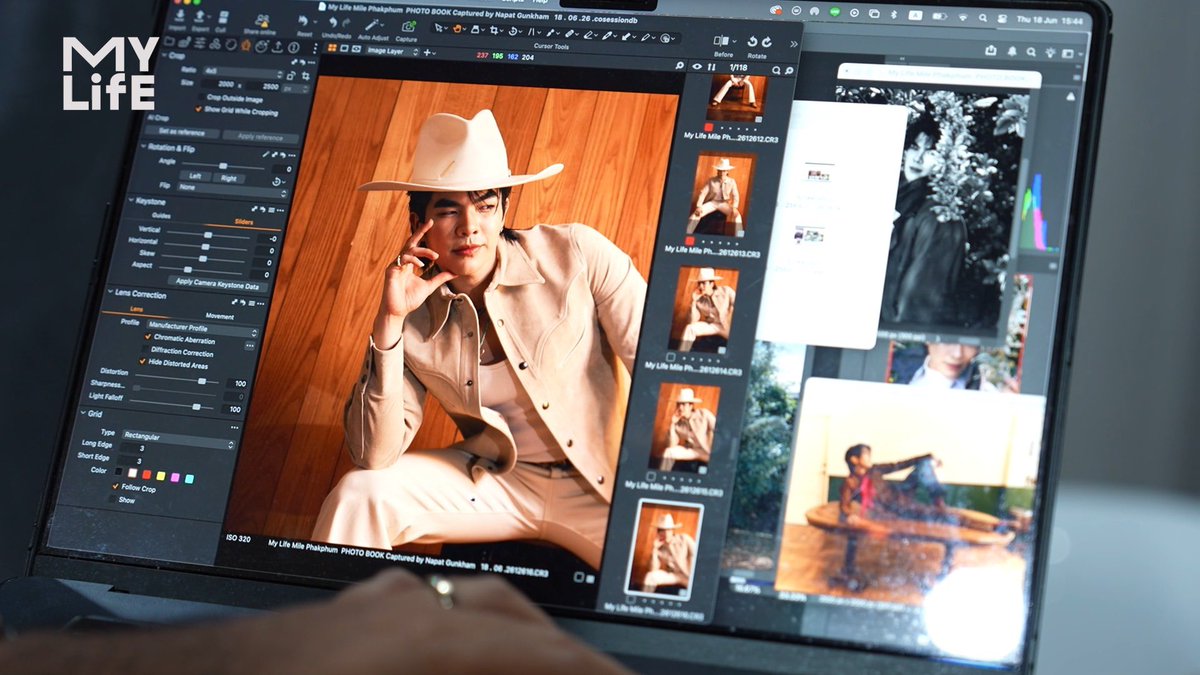The image size is (1200, 675).
Task: Click the Apply reference button
Action: pos(260,137)
